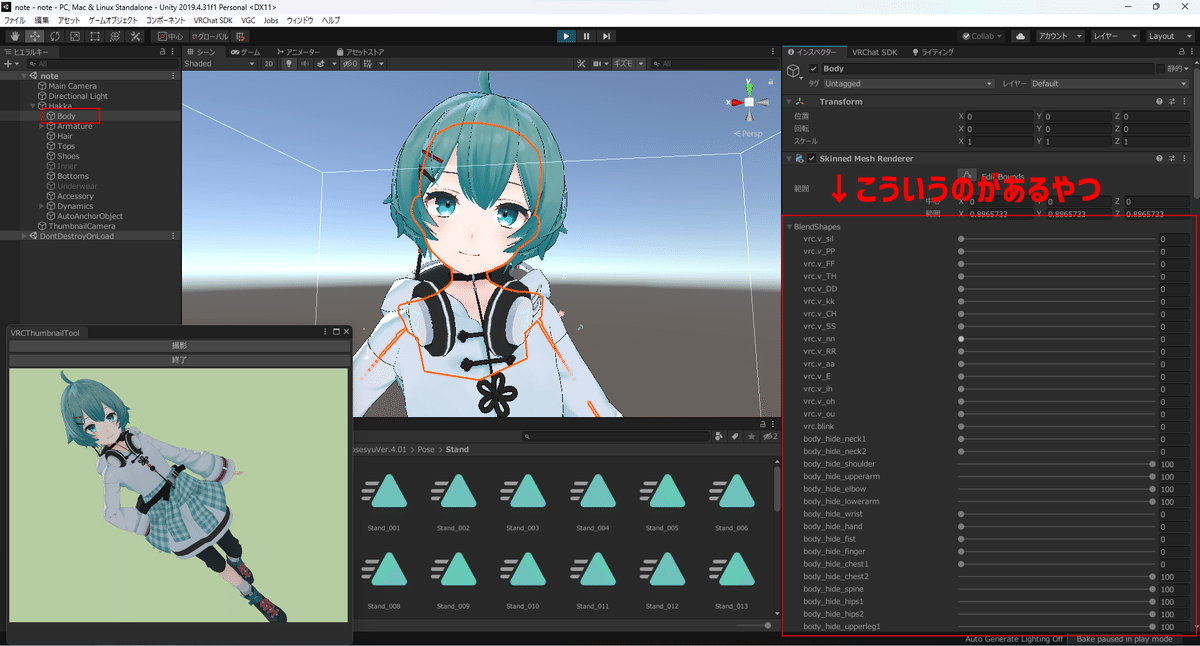Click the Body object cube icon in Inspector

793,71
